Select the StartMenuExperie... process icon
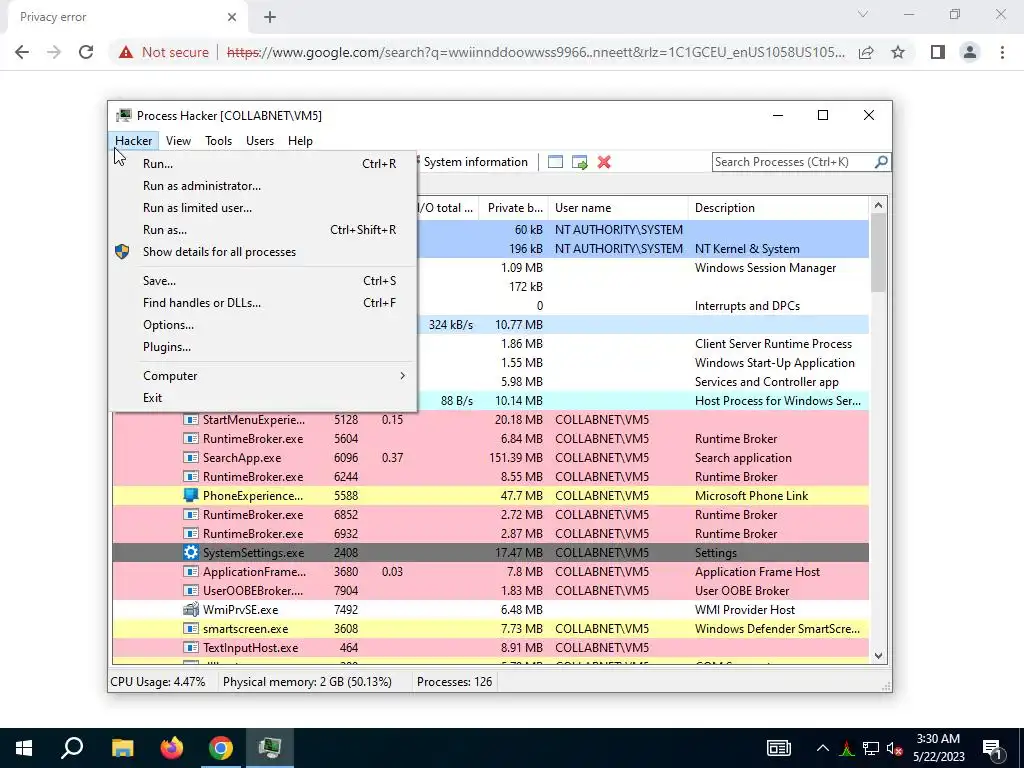The height and width of the screenshot is (768, 1024). point(190,420)
